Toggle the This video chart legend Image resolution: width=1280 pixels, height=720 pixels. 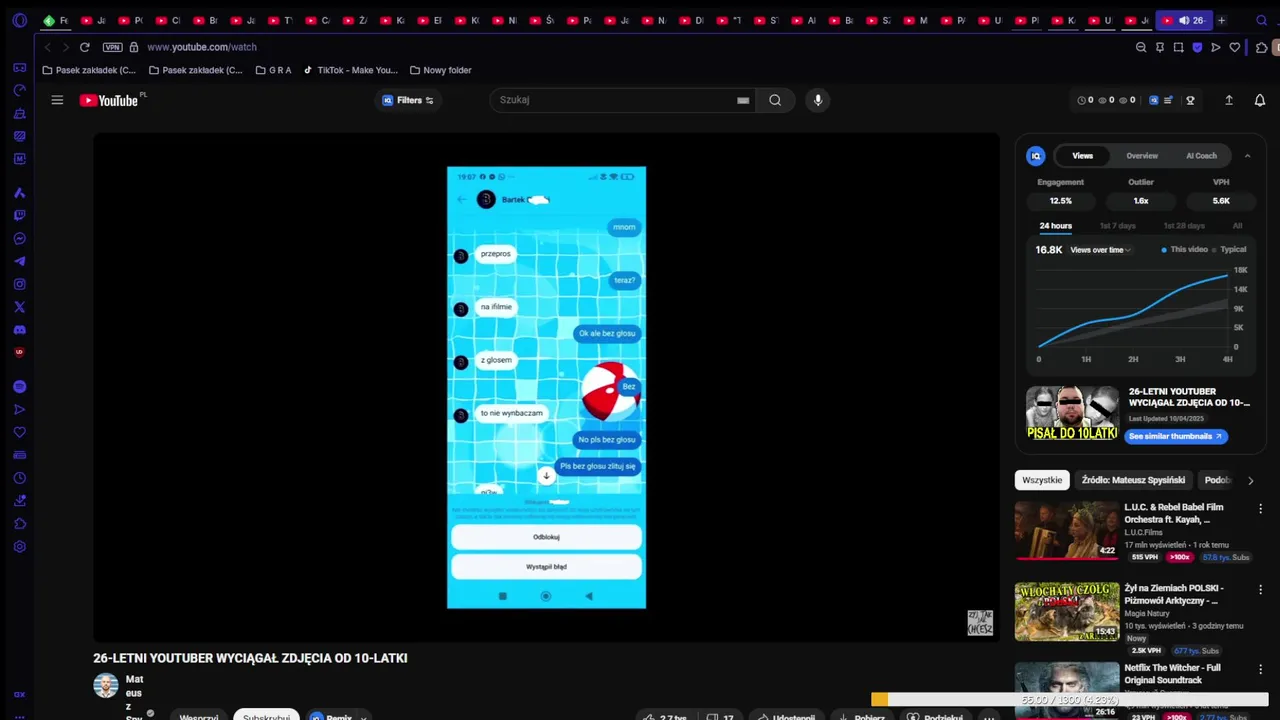tap(1185, 250)
